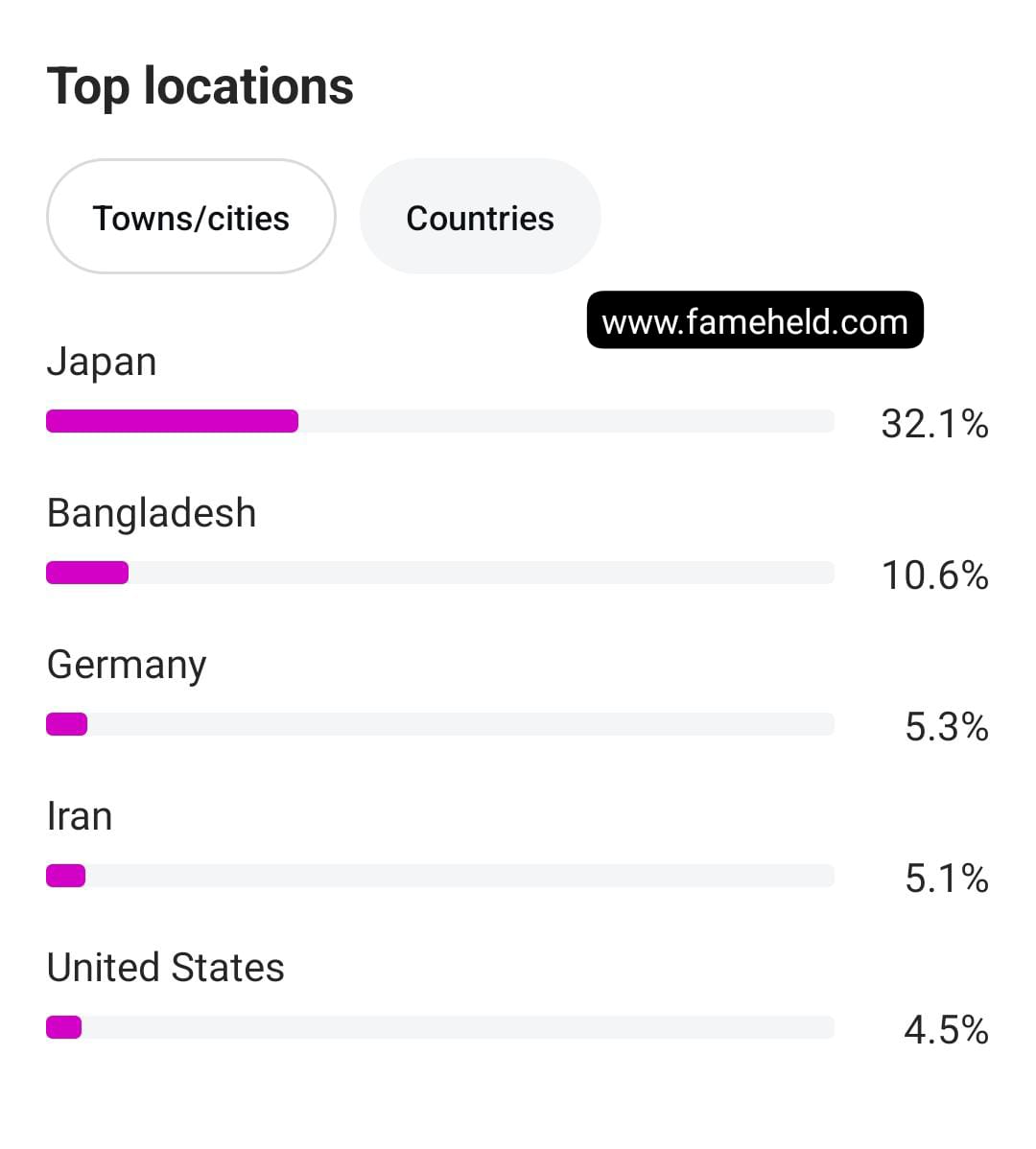1036x1149 pixels.
Task: Click Bangladesh's magenta progress bar
Action: [x=87, y=573]
